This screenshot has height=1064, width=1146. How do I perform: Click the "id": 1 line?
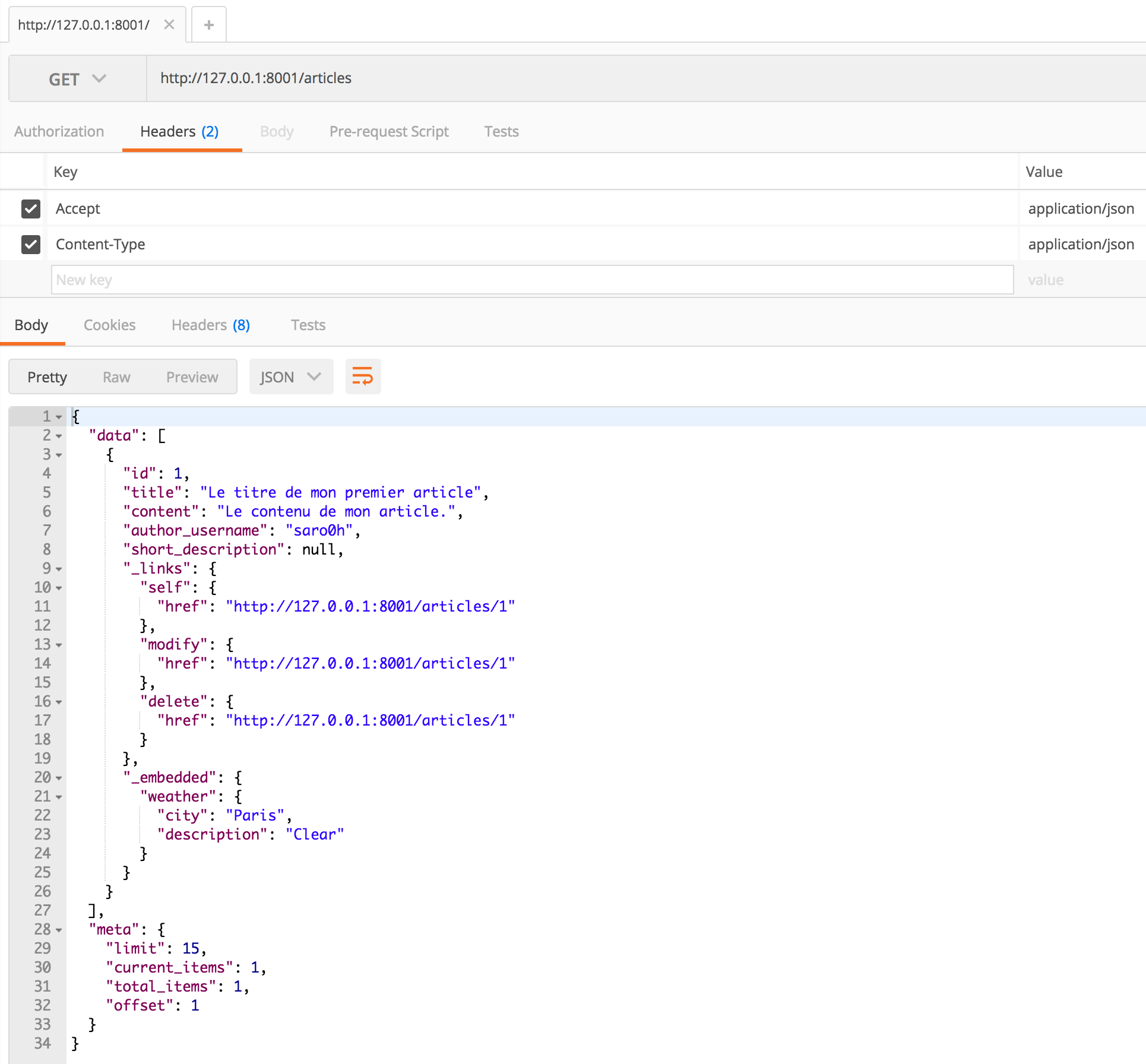(156, 473)
